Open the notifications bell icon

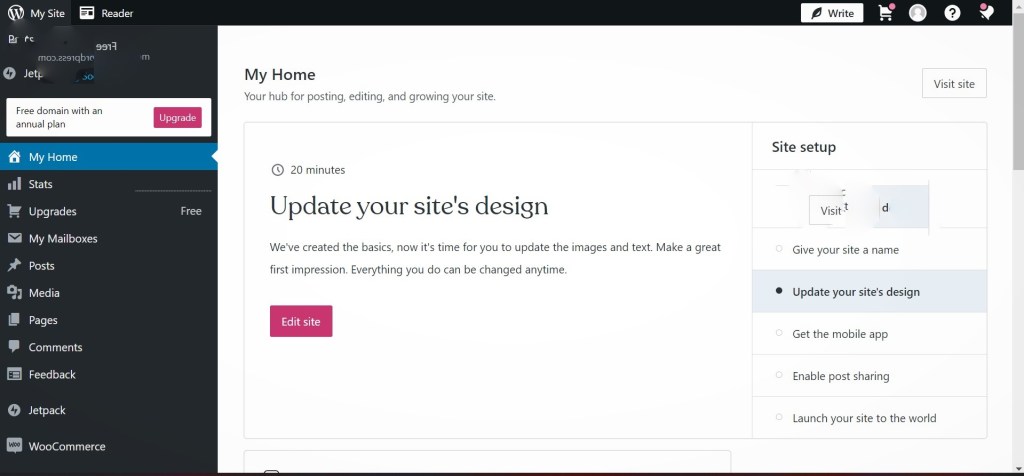tap(986, 13)
